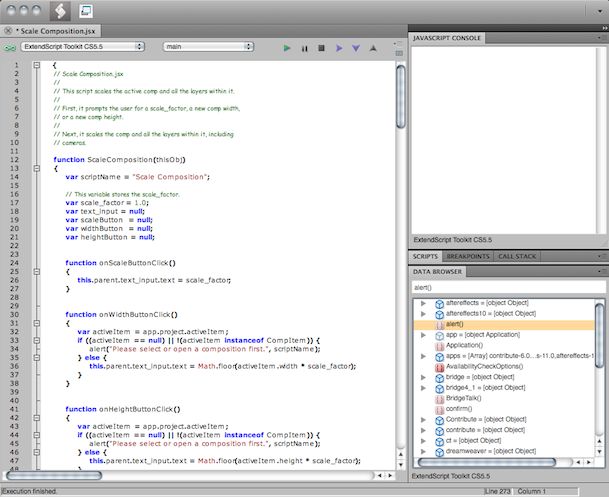Click the 'Execution finished.' status message

coord(30,492)
